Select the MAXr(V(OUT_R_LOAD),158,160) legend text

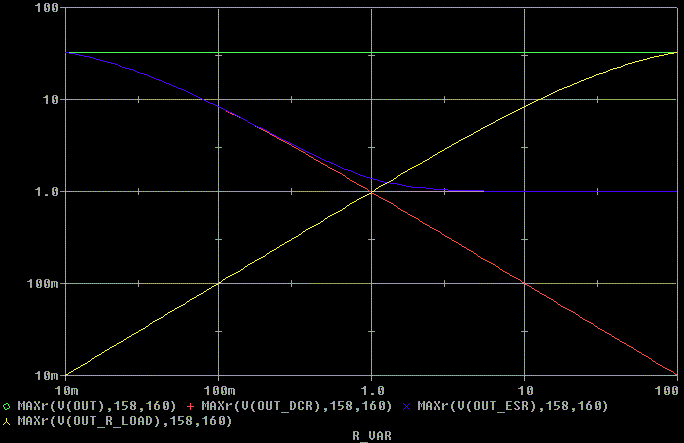(x=125, y=422)
